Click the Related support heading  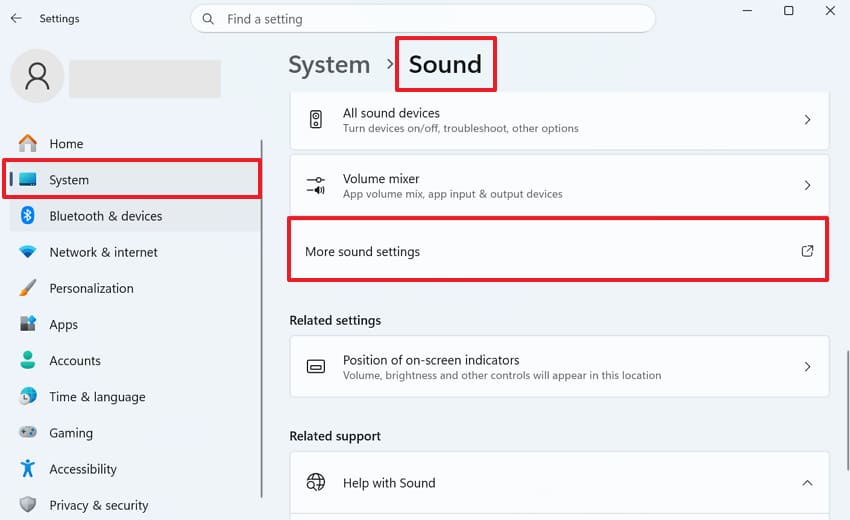335,436
